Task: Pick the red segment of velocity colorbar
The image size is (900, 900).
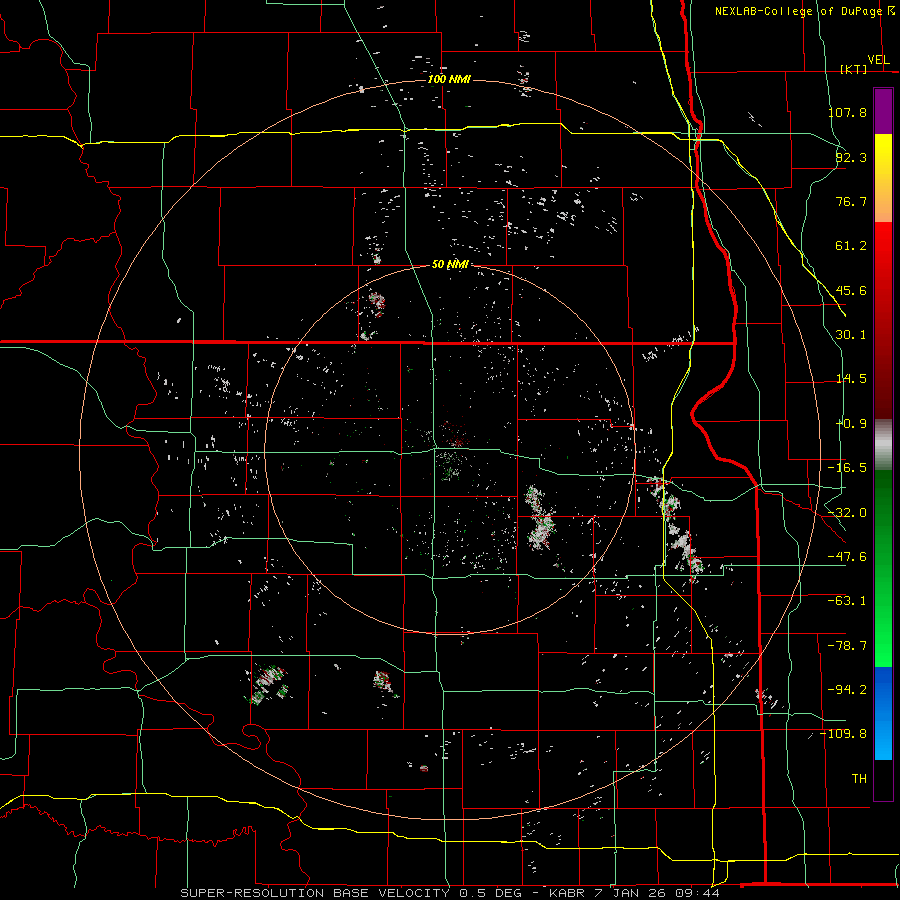Action: point(883,320)
